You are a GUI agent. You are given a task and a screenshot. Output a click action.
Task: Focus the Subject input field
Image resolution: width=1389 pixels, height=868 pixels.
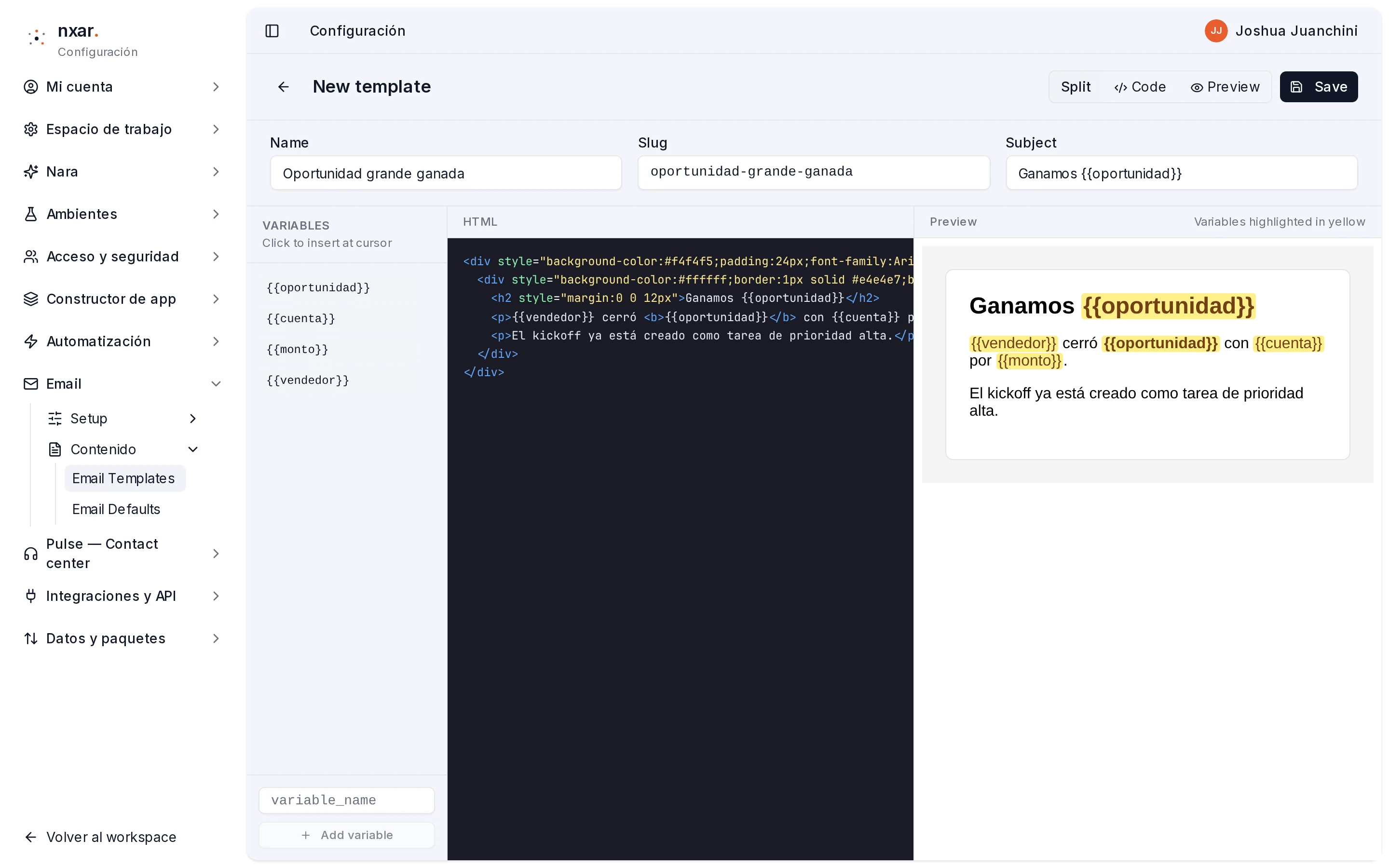pos(1182,173)
